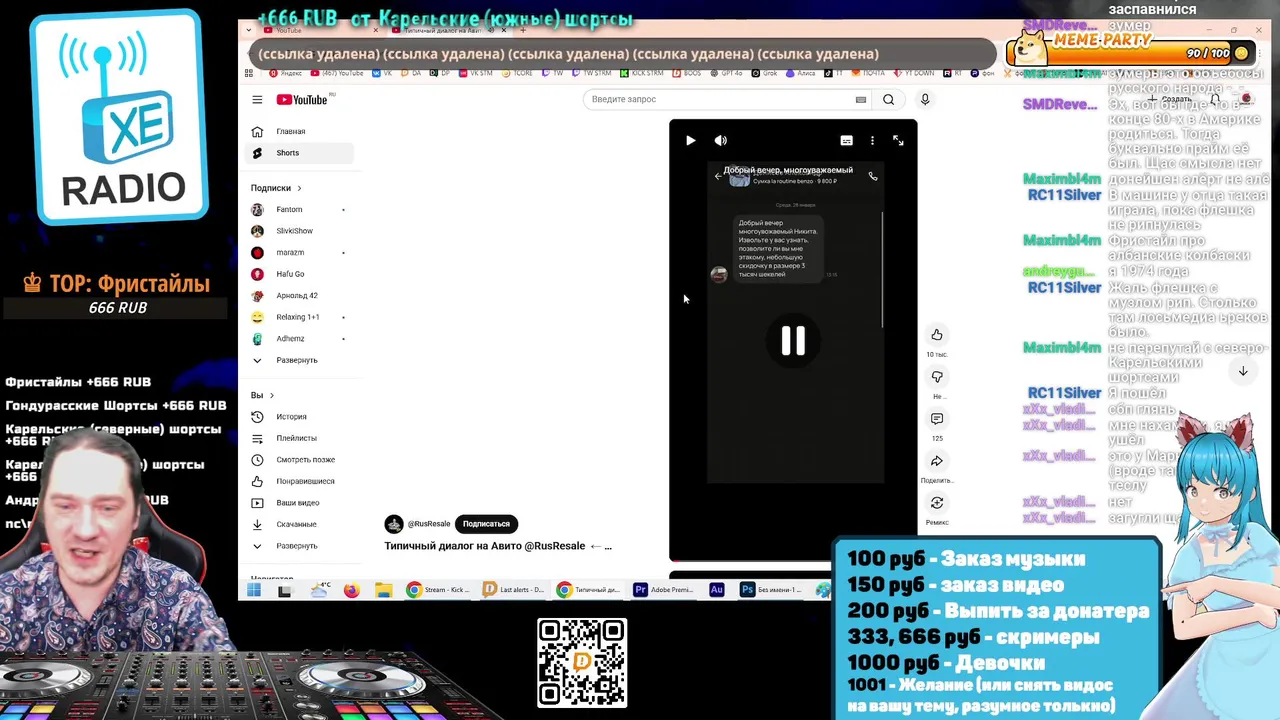The height and width of the screenshot is (720, 1280).
Task: Click the large pause overlay in video
Action: pyautogui.click(x=793, y=341)
